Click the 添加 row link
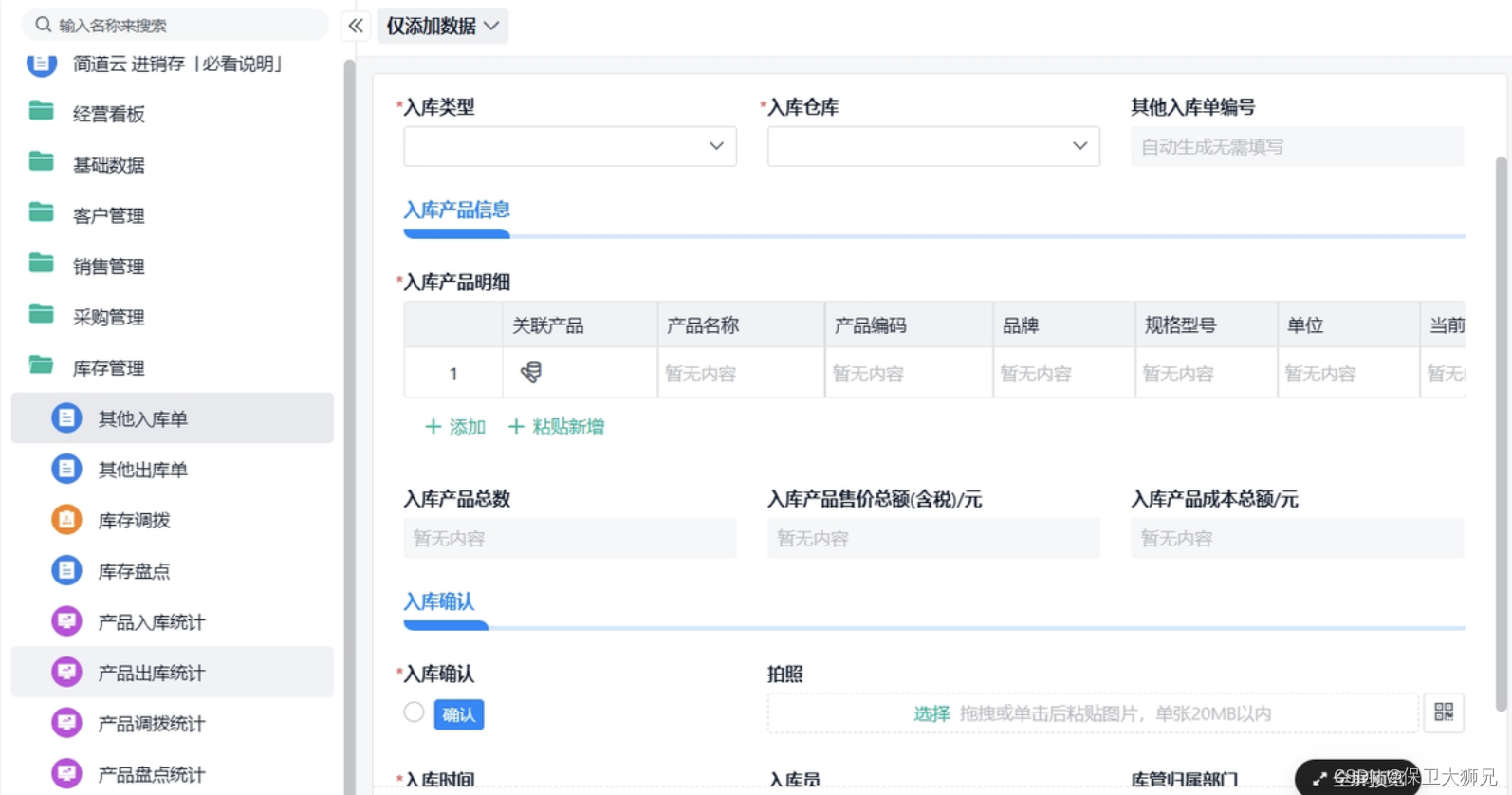Screen dimensions: 1512x795 (x=455, y=427)
